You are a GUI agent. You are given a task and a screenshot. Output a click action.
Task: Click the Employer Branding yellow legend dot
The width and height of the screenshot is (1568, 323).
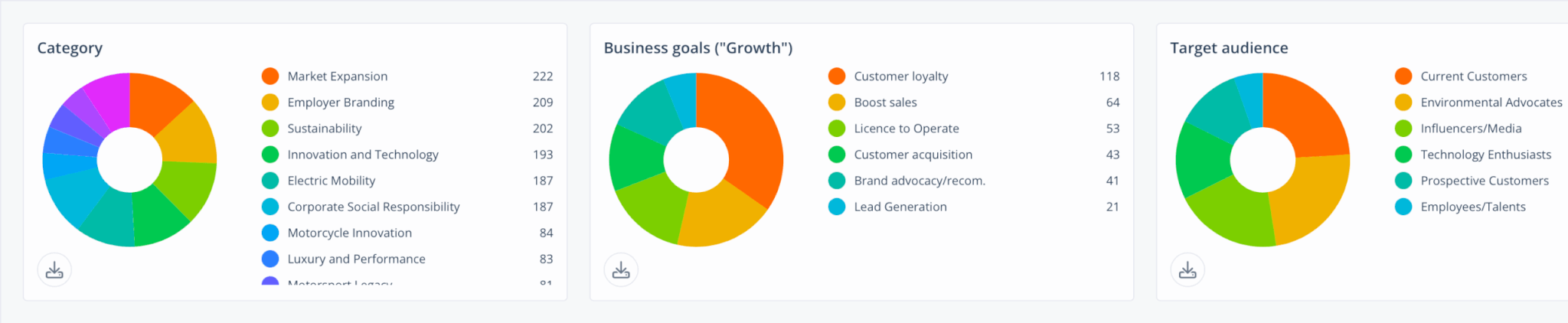click(x=270, y=103)
